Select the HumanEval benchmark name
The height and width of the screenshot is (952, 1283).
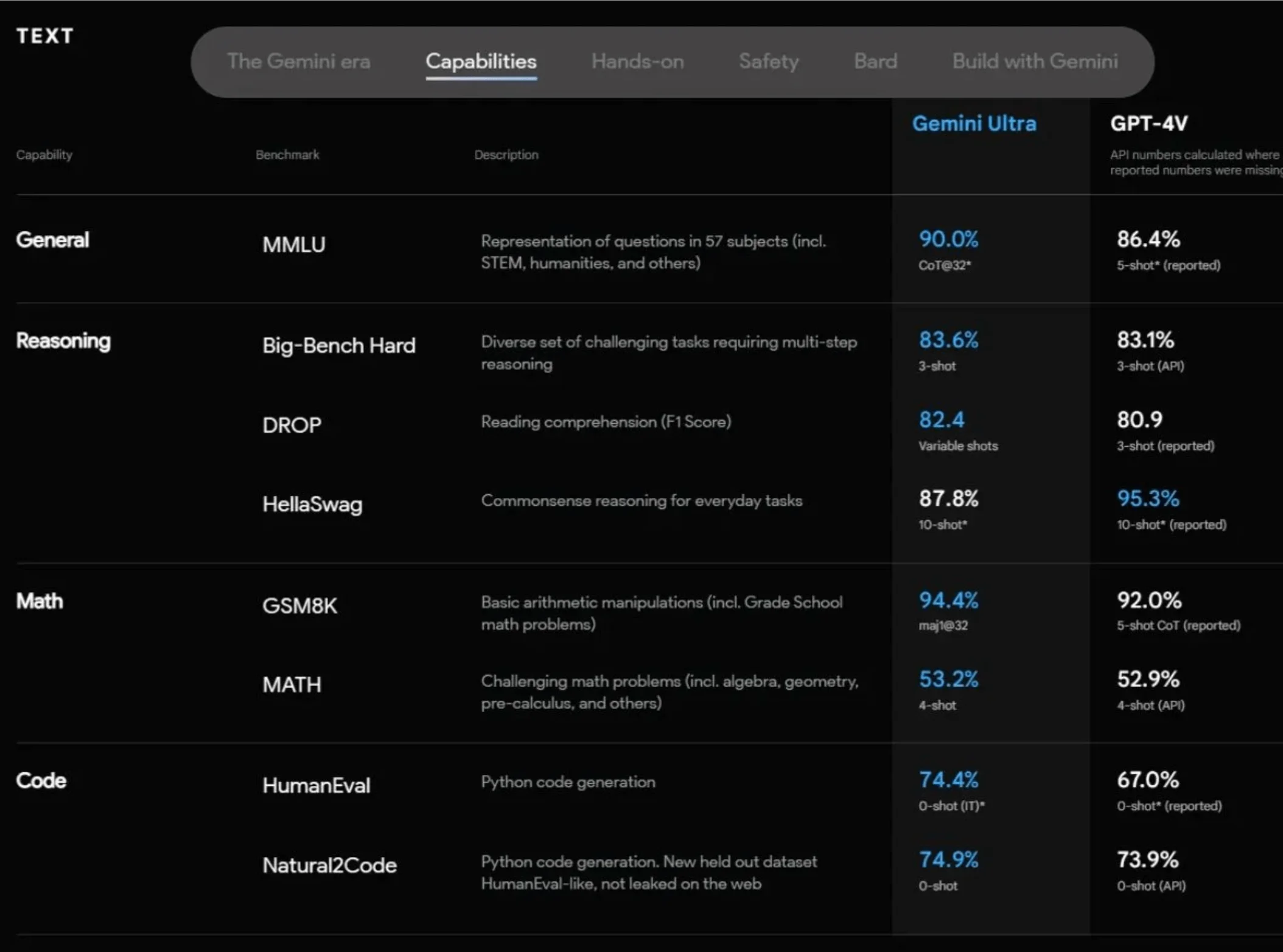point(316,786)
